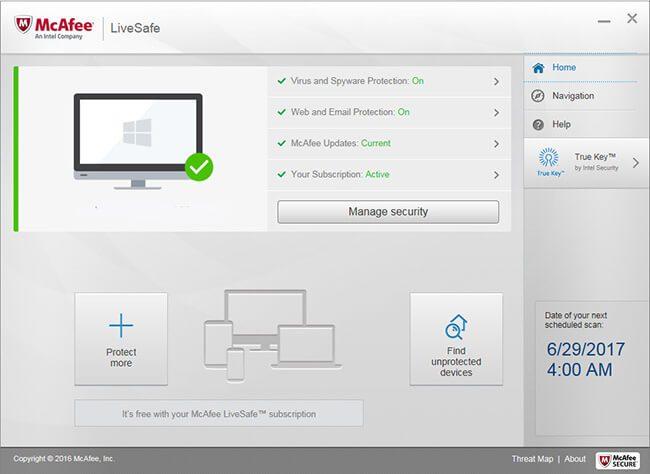The width and height of the screenshot is (650, 474).
Task: Expand Your Subscription status row
Action: click(496, 175)
